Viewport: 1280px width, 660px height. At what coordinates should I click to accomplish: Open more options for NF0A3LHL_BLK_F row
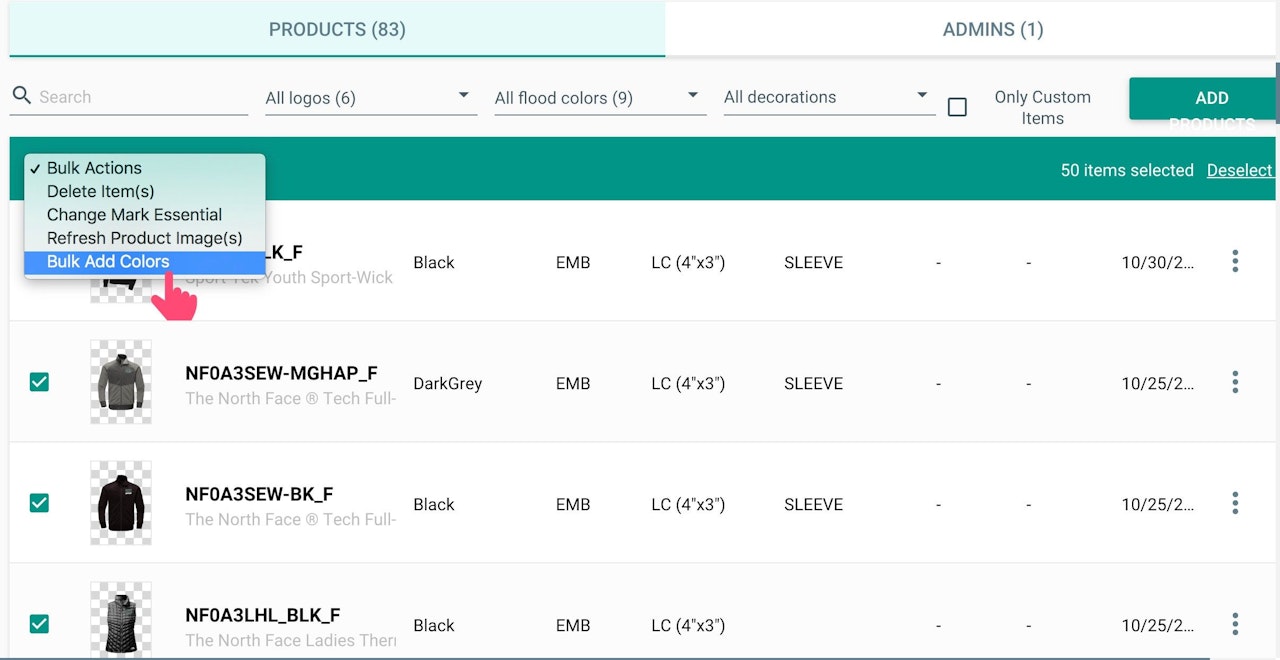pyautogui.click(x=1235, y=624)
